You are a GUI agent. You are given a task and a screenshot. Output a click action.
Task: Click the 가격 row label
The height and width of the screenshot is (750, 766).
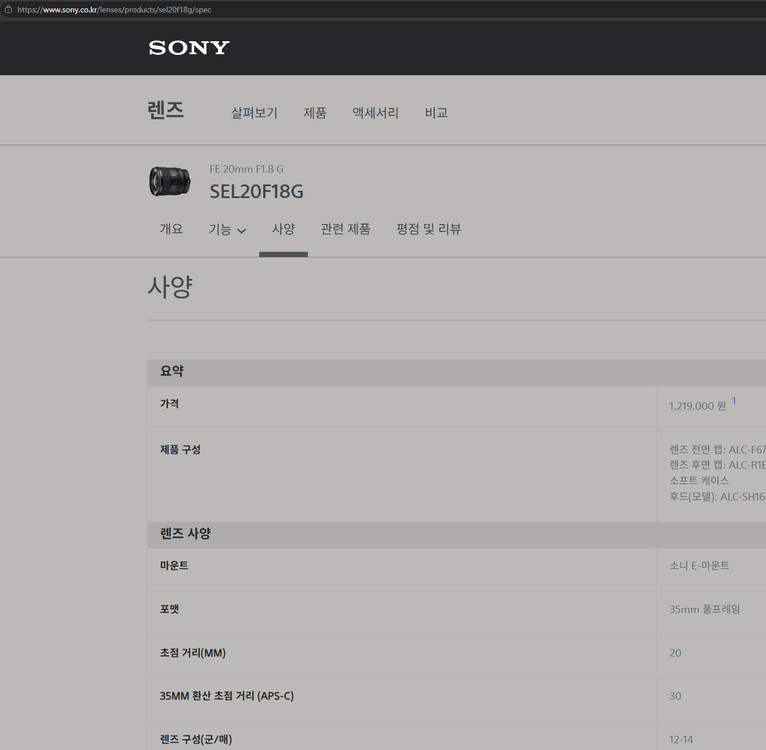point(169,404)
